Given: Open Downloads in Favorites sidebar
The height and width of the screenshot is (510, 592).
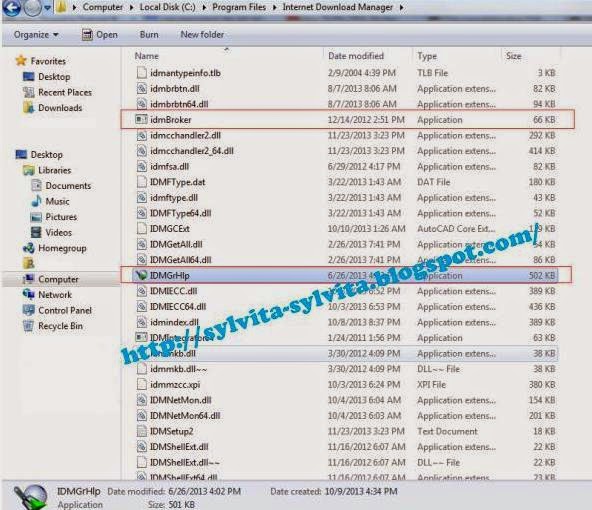Looking at the screenshot, I should [x=60, y=108].
